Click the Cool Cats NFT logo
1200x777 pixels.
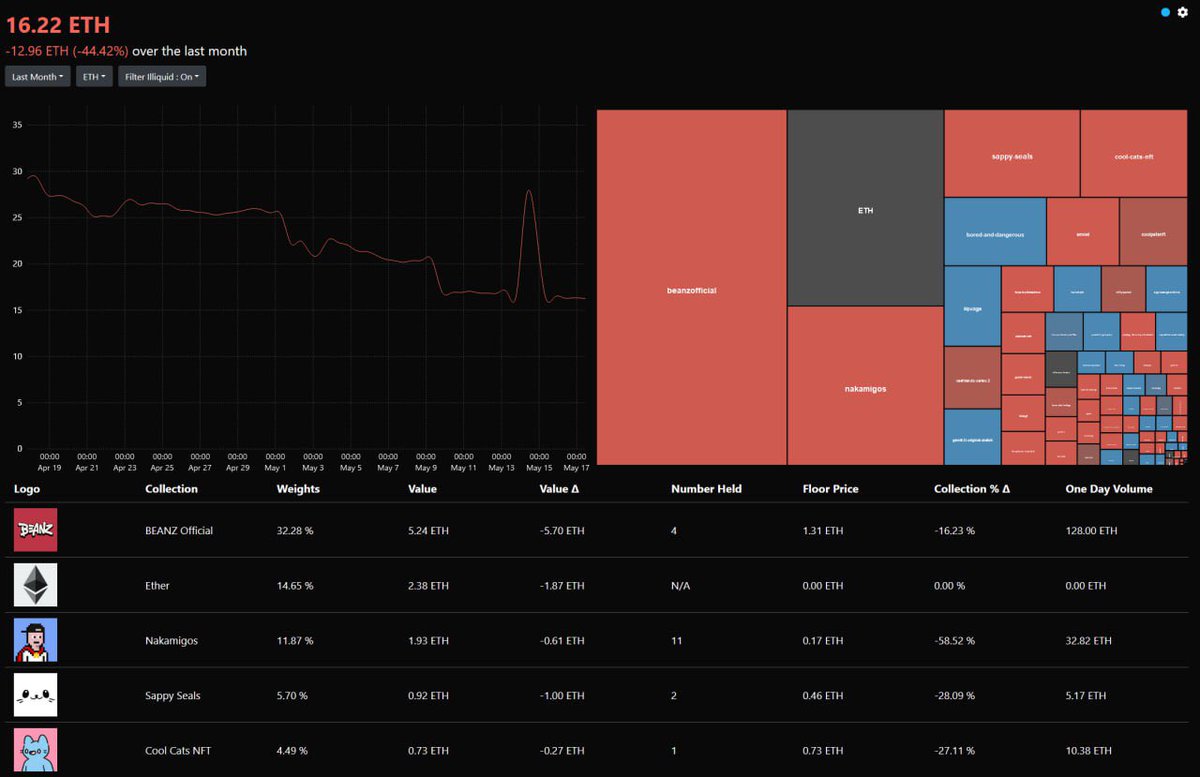[x=35, y=750]
